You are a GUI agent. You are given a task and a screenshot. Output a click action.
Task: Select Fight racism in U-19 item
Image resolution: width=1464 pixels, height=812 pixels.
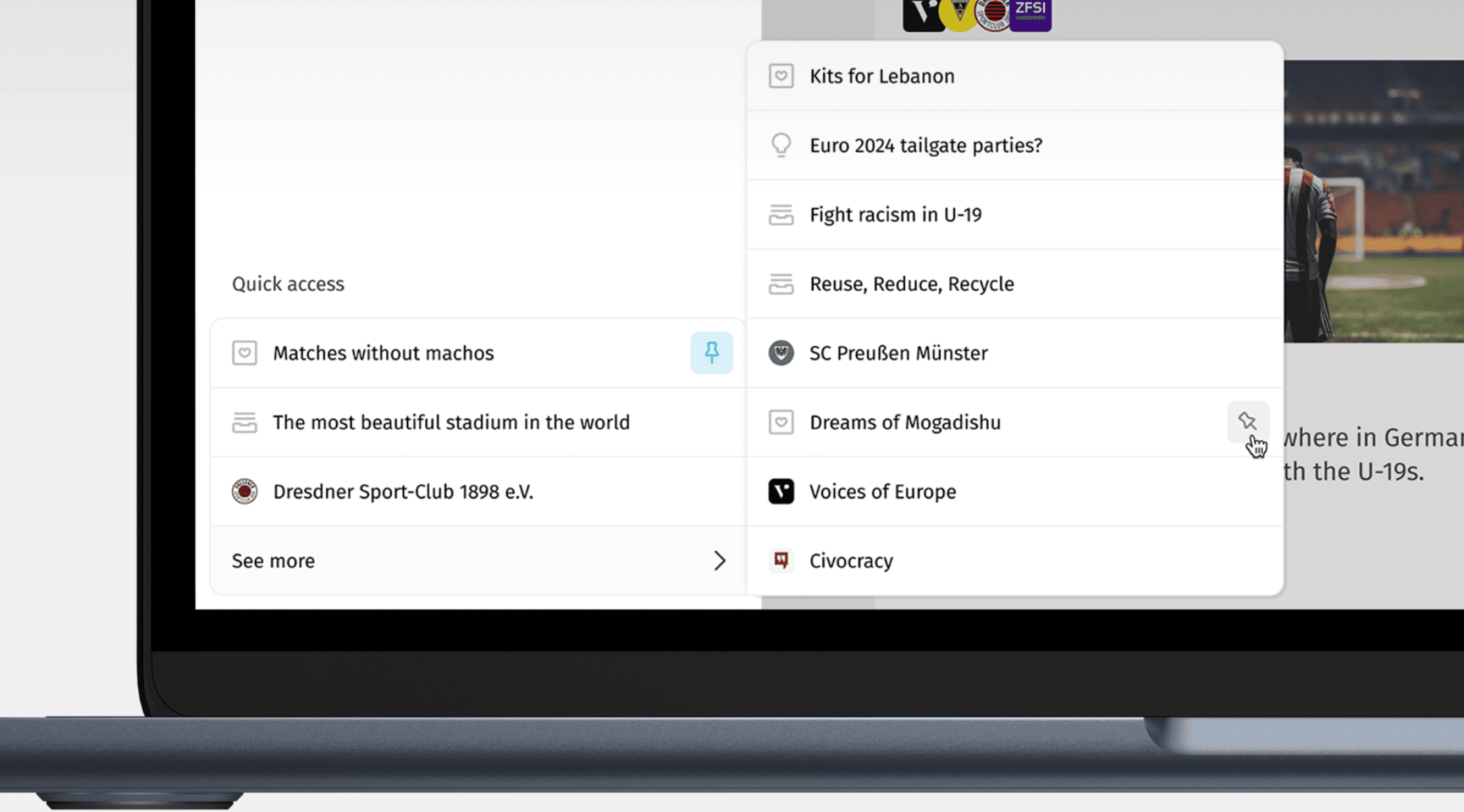coord(895,215)
